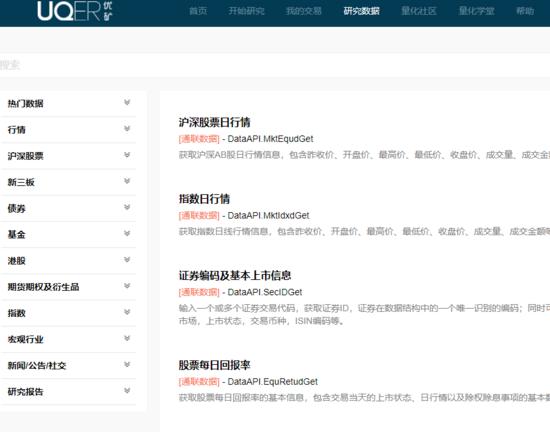Expand the 债券 chevron arrow
This screenshot has width=550, height=432.
(127, 207)
